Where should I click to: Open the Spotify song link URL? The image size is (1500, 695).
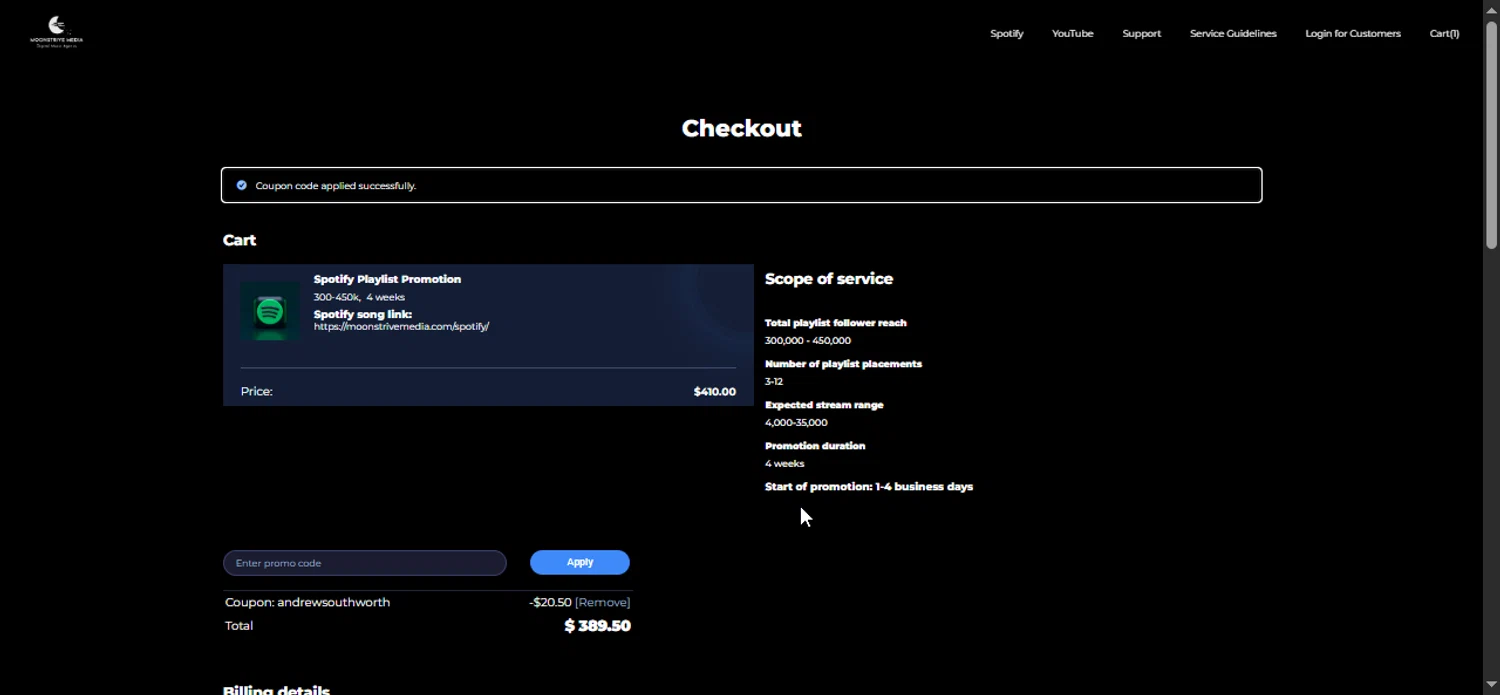tap(401, 326)
